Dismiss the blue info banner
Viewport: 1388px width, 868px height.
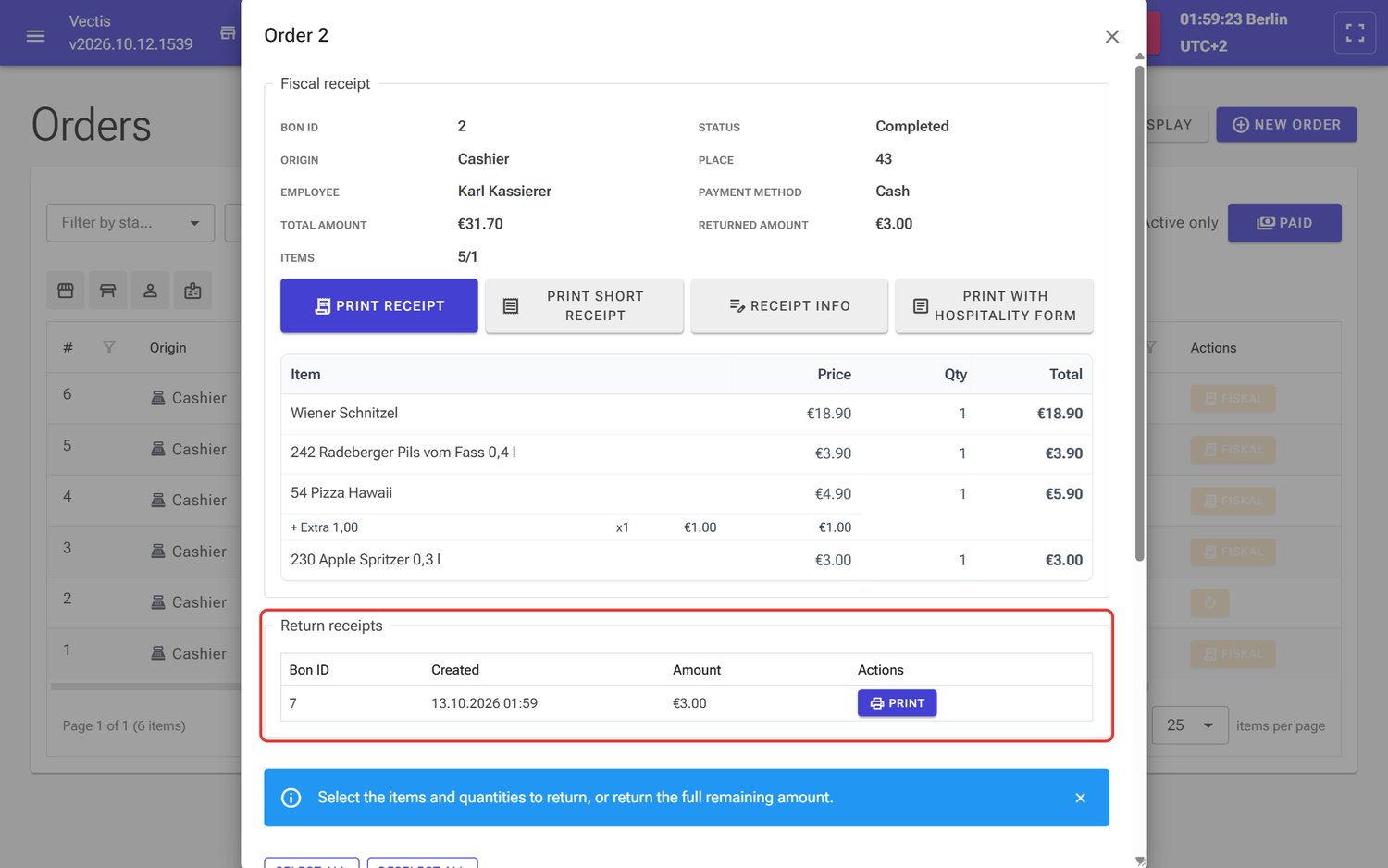coord(1080,798)
